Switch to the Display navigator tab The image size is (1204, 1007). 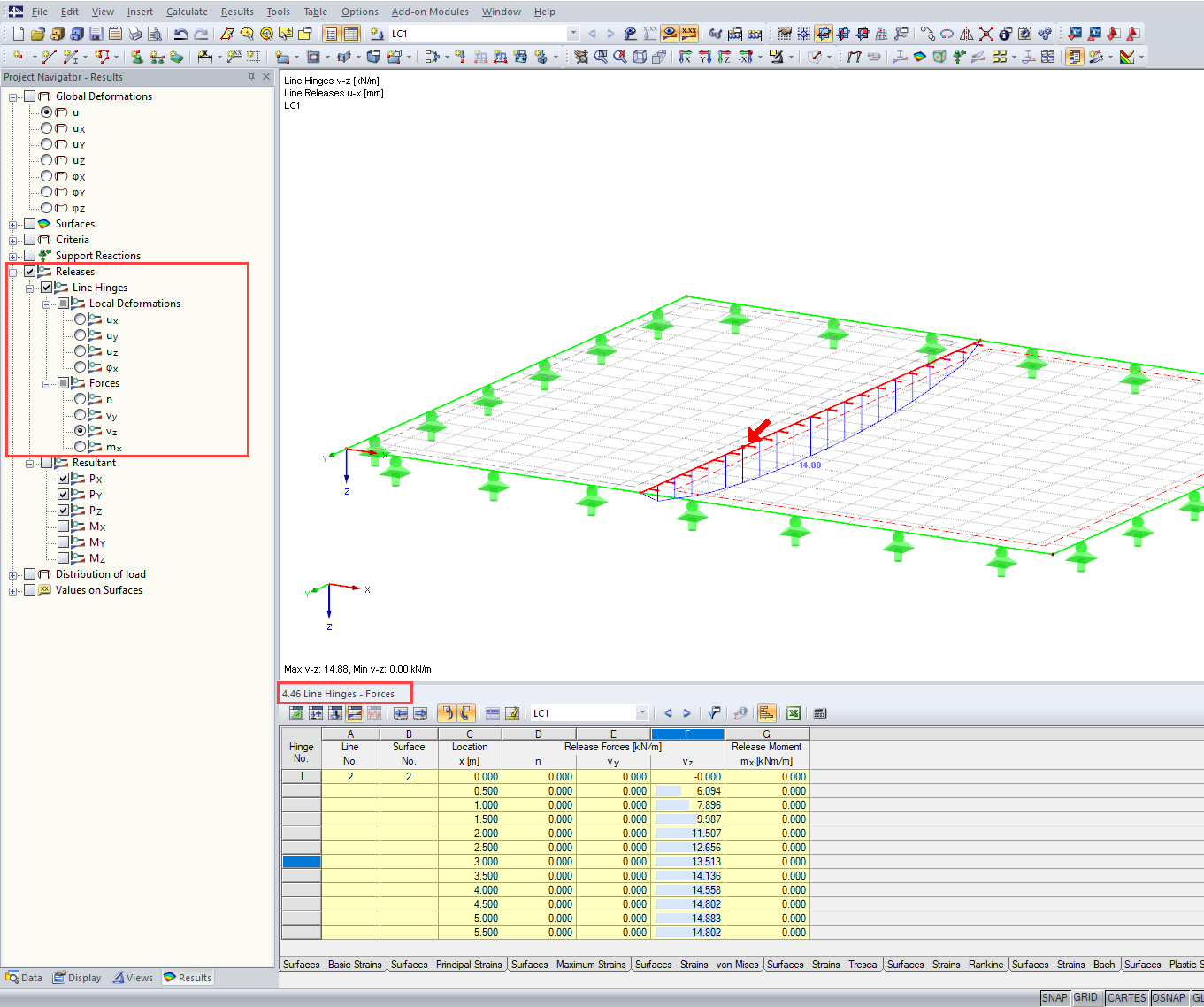pyautogui.click(x=77, y=978)
